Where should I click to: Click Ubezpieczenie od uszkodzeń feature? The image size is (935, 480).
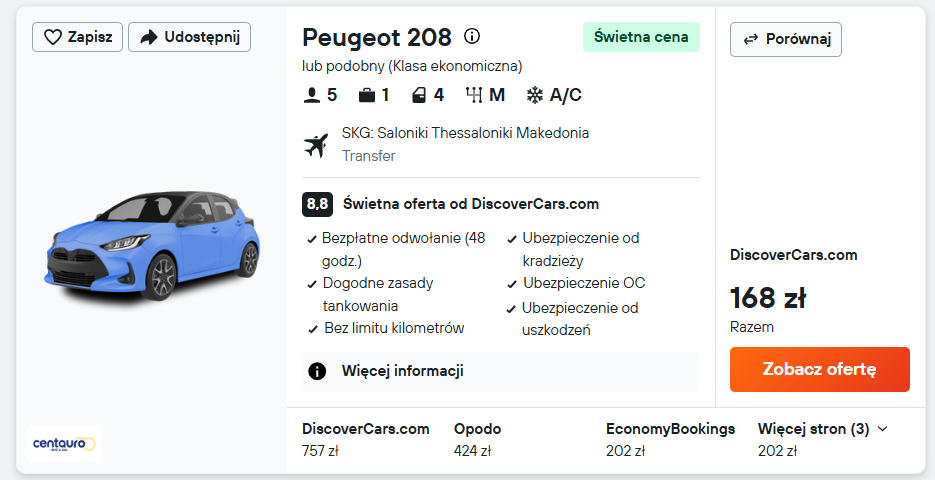580,319
